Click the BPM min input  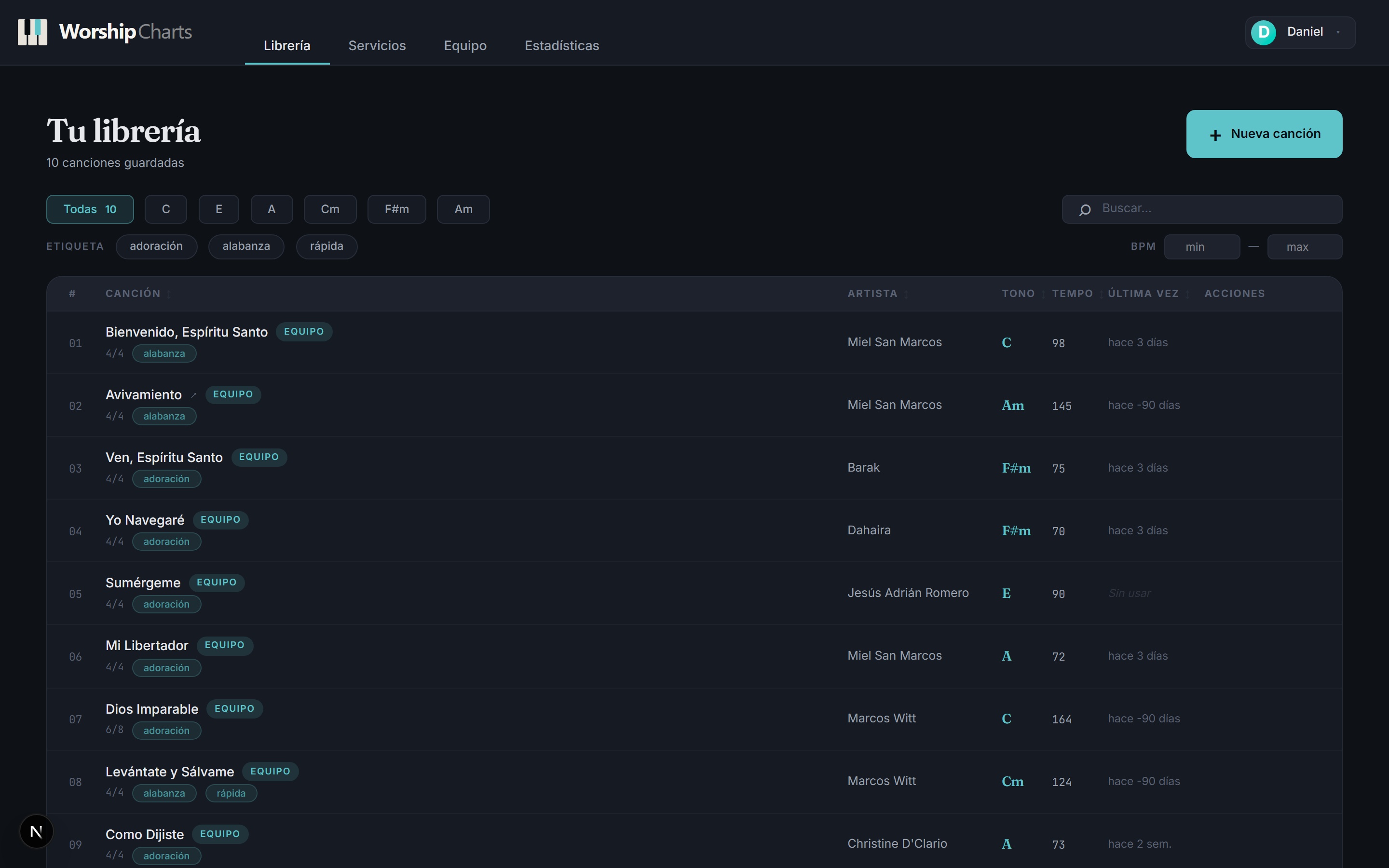1202,247
